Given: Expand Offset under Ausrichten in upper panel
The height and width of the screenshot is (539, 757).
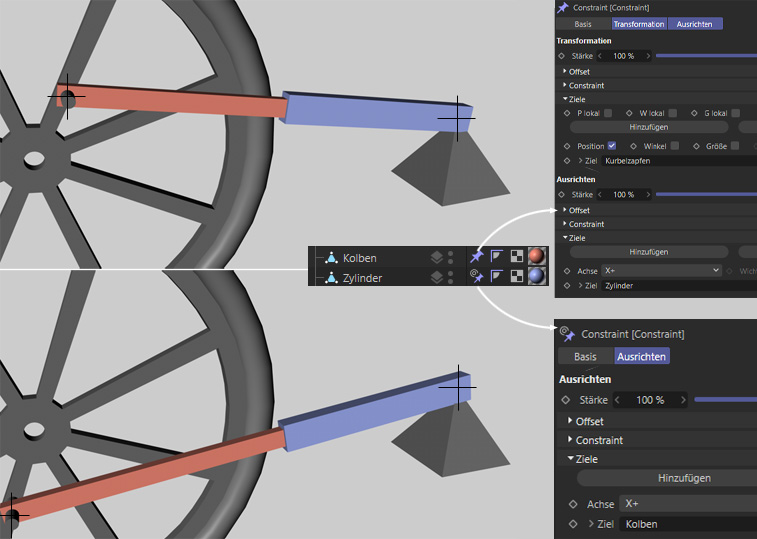Looking at the screenshot, I should [565, 210].
